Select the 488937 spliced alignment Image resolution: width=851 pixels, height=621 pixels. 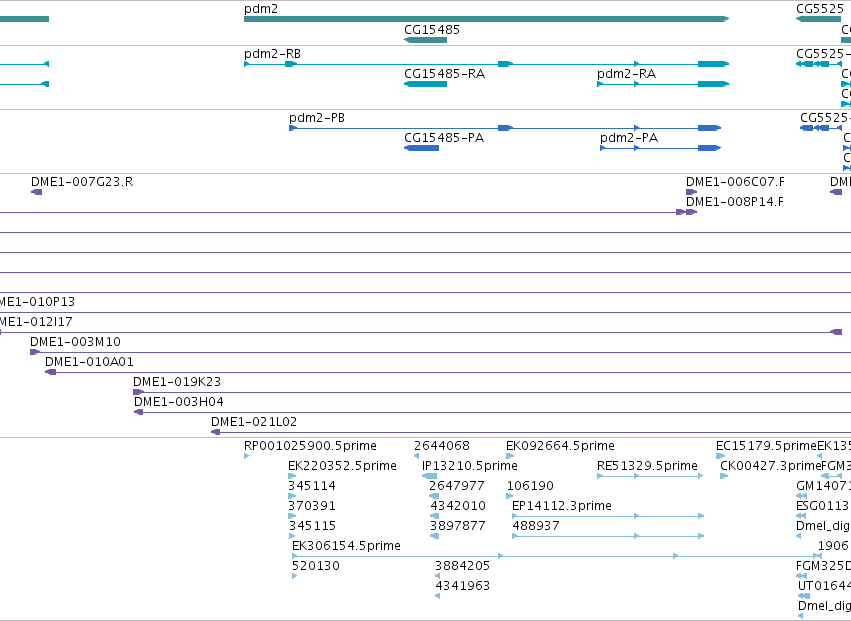[x=608, y=536]
